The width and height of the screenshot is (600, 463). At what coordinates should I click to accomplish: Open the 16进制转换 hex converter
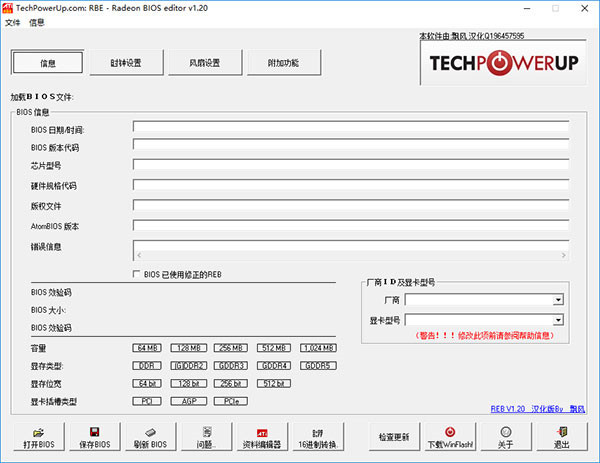pos(319,436)
